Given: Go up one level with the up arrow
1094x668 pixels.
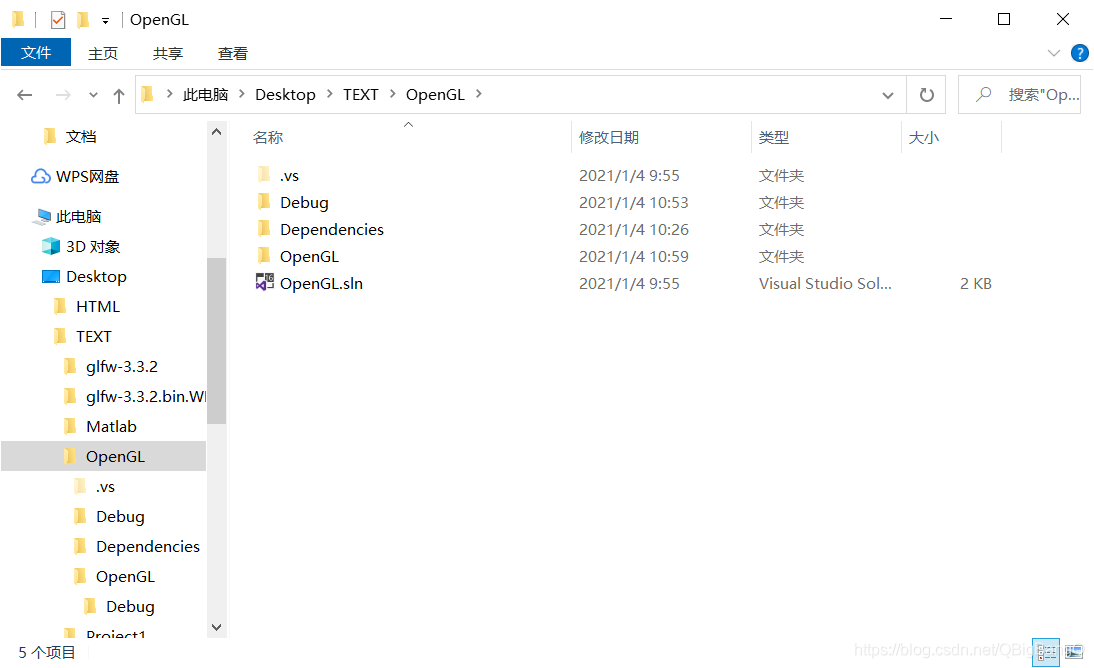Looking at the screenshot, I should [119, 96].
